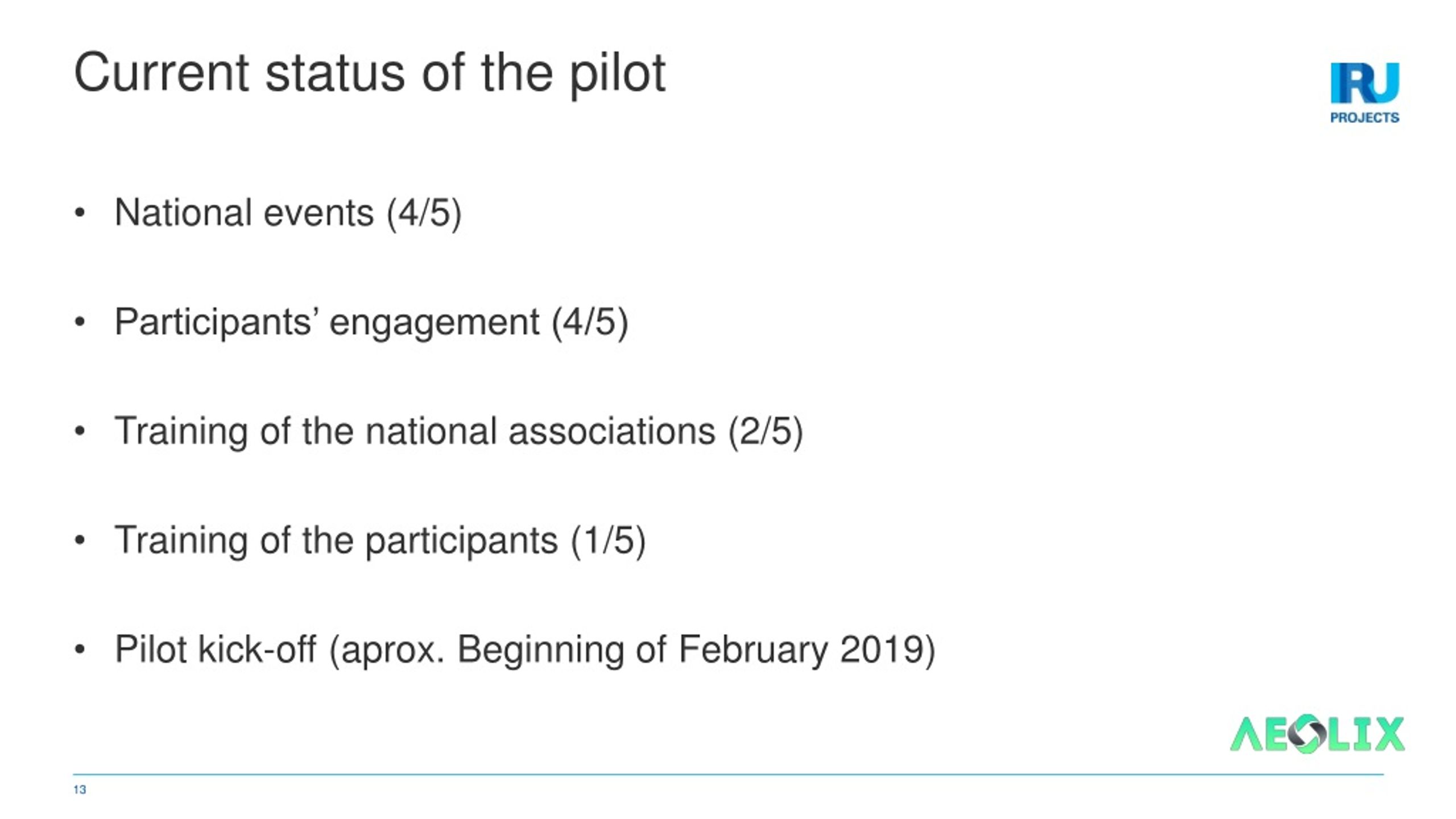Click the AEOLIX logo
This screenshot has height=819, width=1456.
tap(1317, 734)
